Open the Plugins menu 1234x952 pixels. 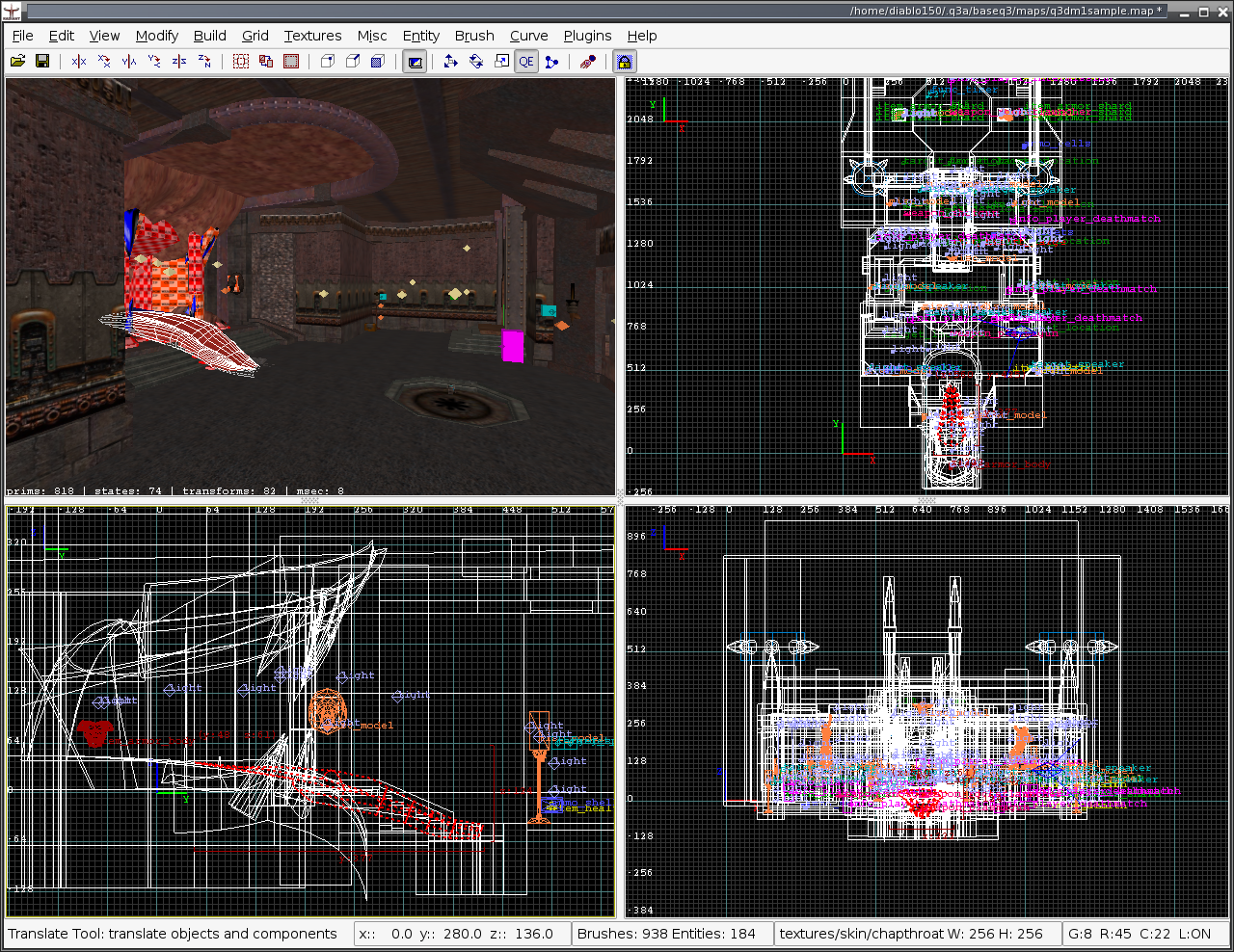tap(587, 36)
